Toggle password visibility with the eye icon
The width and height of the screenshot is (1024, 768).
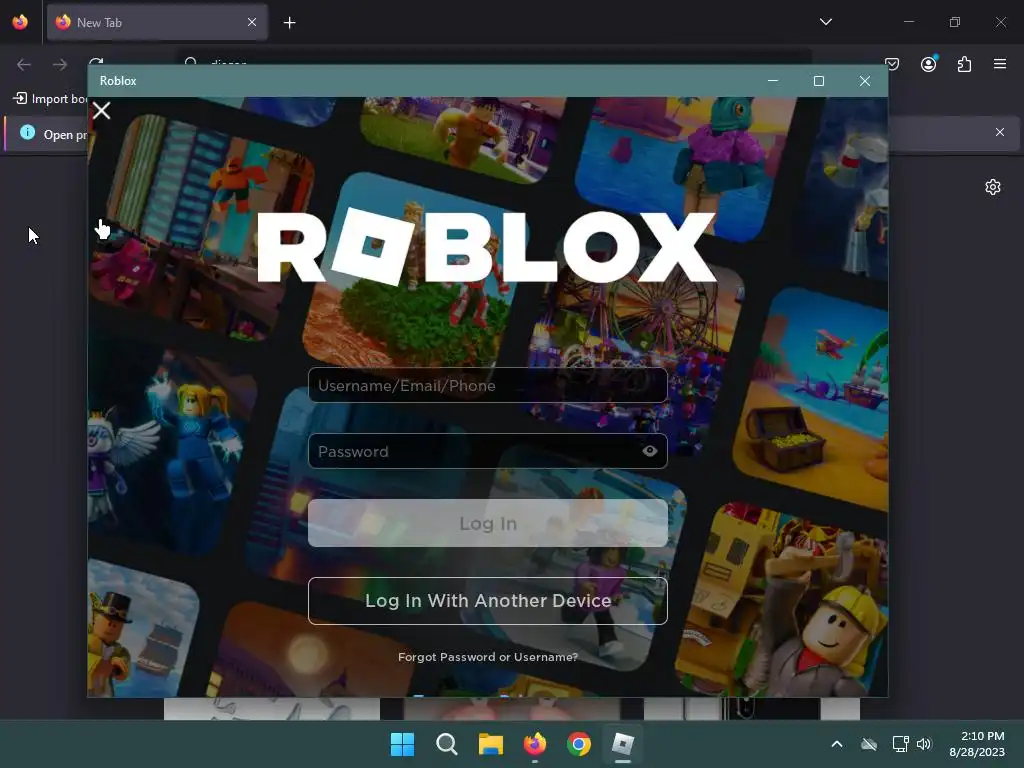coord(649,451)
